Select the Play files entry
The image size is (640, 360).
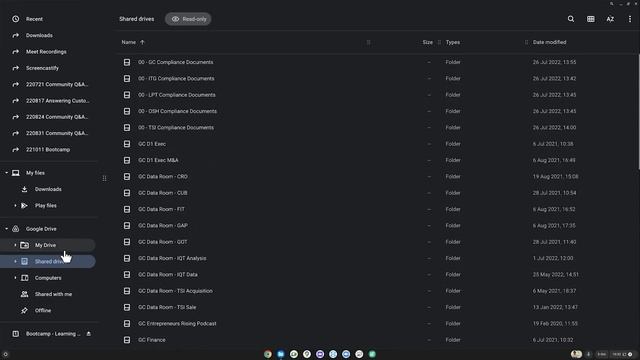pos(46,206)
